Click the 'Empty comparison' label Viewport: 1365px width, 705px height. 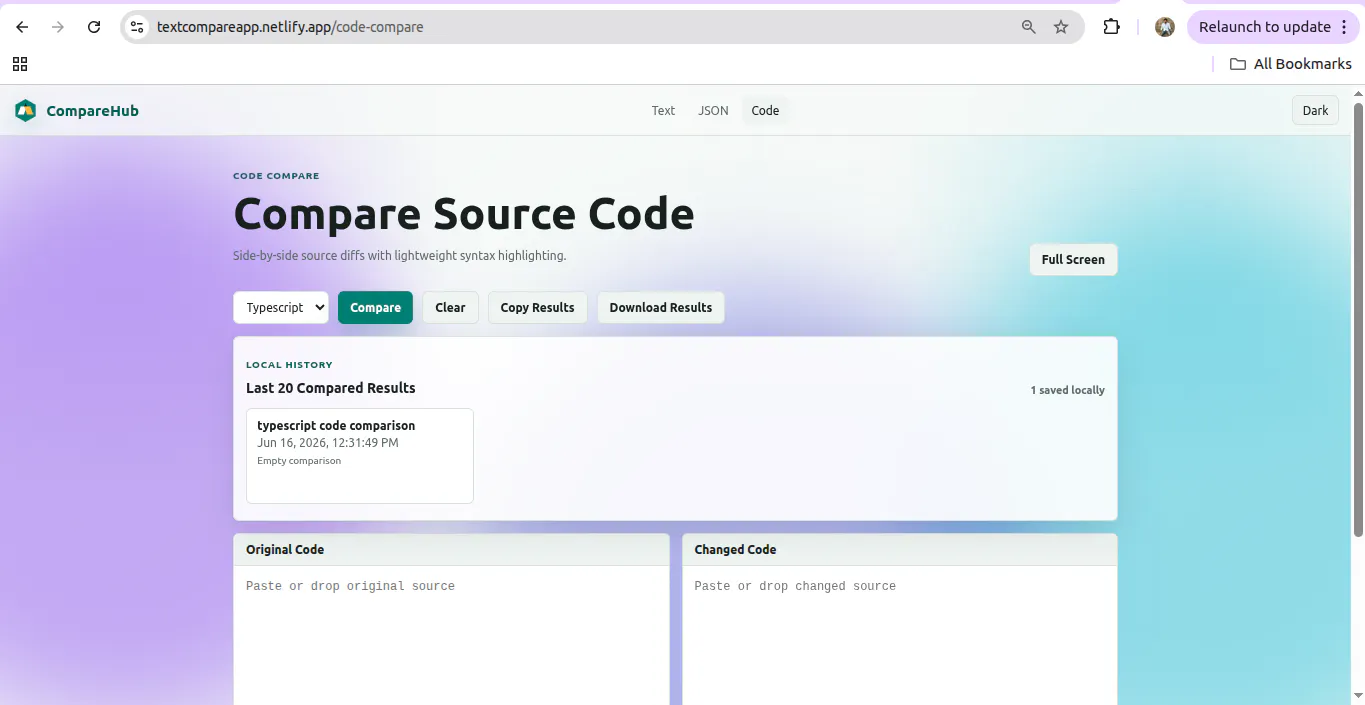[299, 461]
